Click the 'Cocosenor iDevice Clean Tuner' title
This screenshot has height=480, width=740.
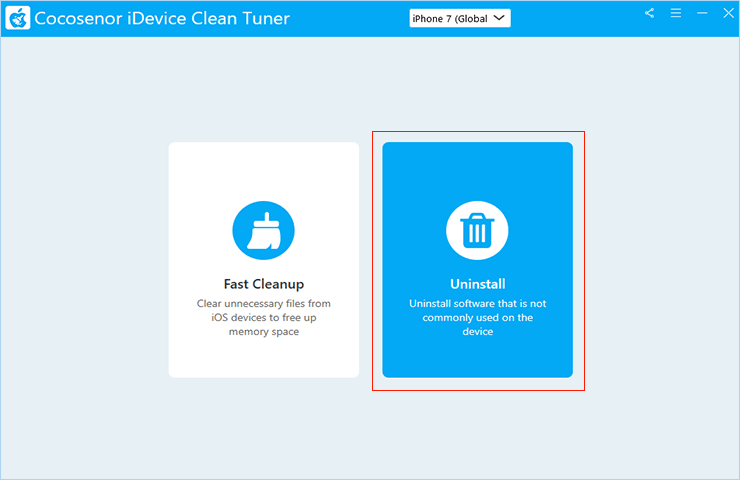click(x=162, y=18)
